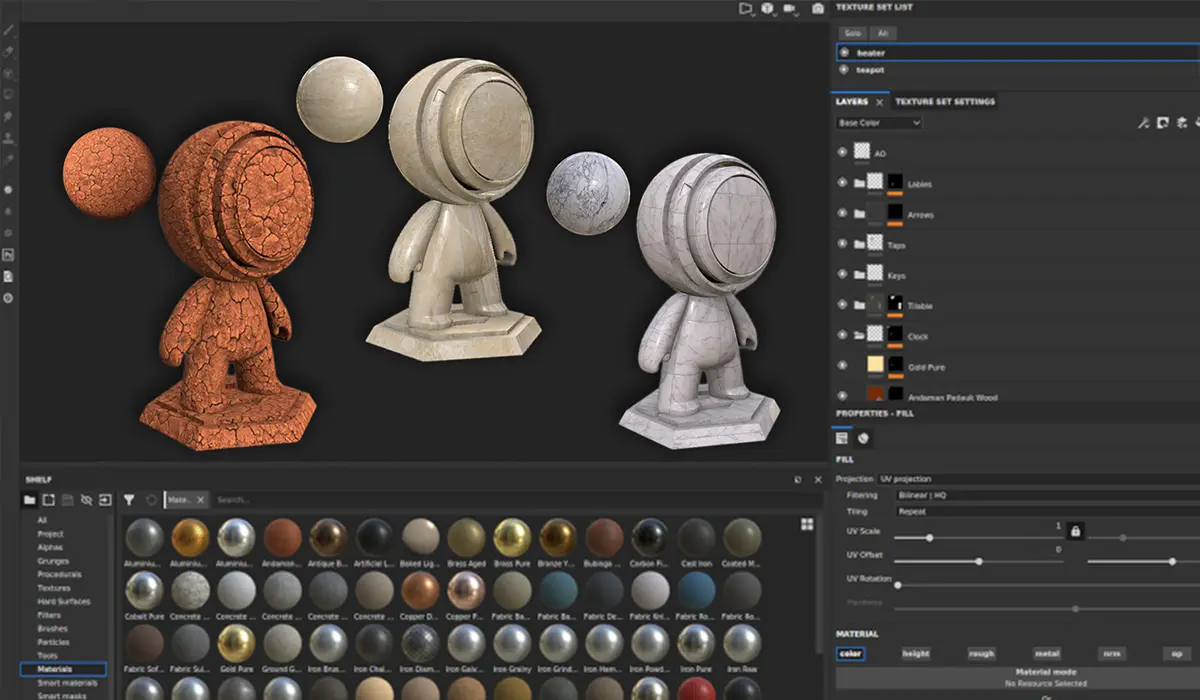1200x700 pixels.
Task: Toggle visibility of heater texture set
Action: (x=845, y=52)
